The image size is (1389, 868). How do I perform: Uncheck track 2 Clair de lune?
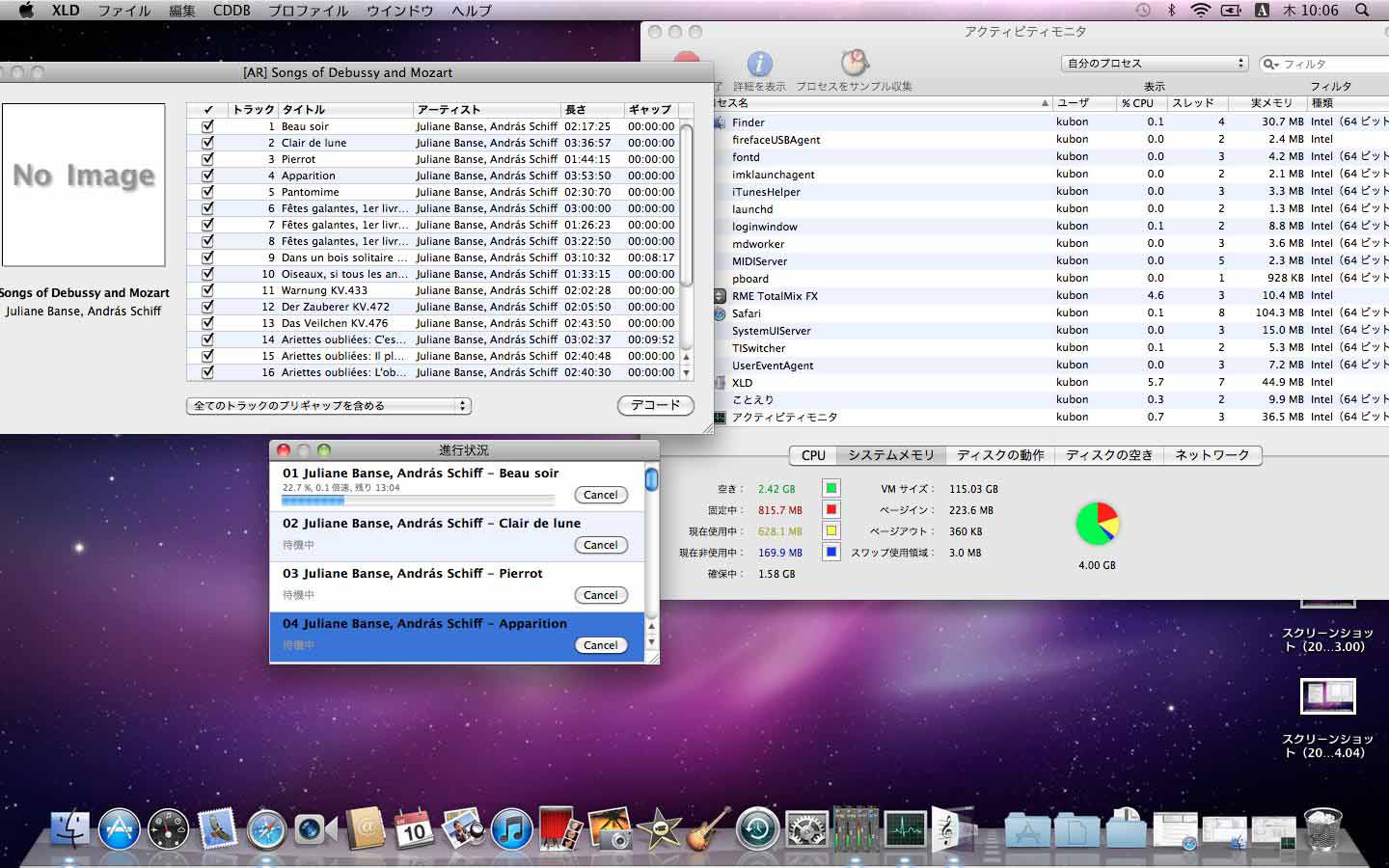tap(207, 143)
